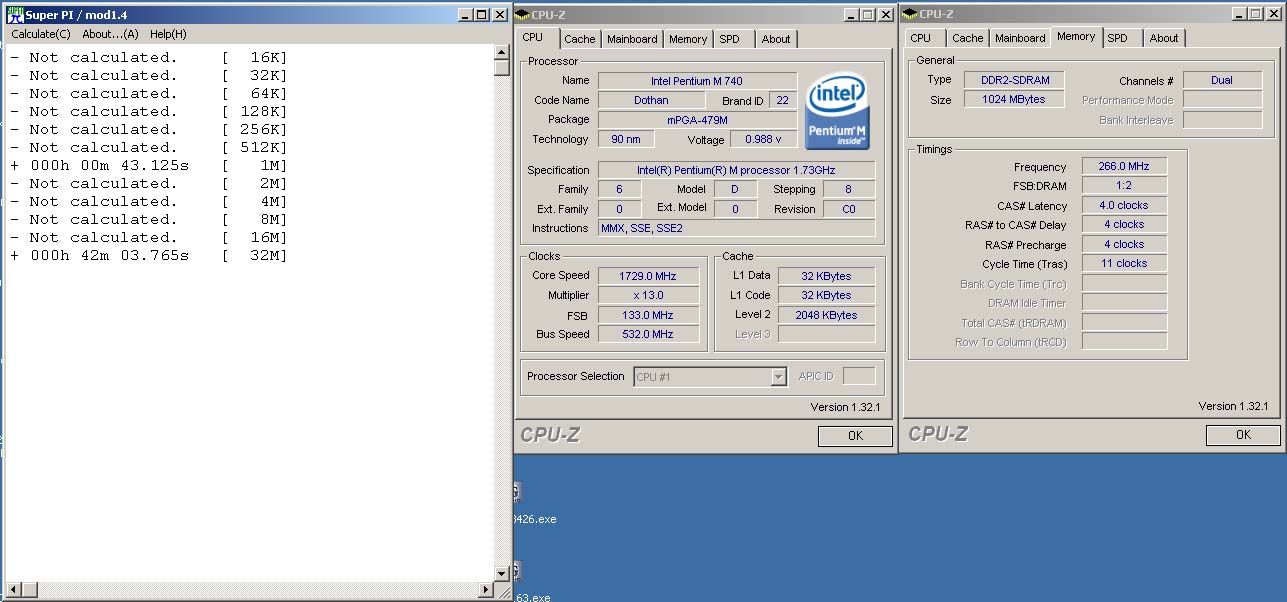Image resolution: width=1287 pixels, height=602 pixels.
Task: Click Super PI horizontal scrollbar right arrow
Action: pyautogui.click(x=487, y=590)
